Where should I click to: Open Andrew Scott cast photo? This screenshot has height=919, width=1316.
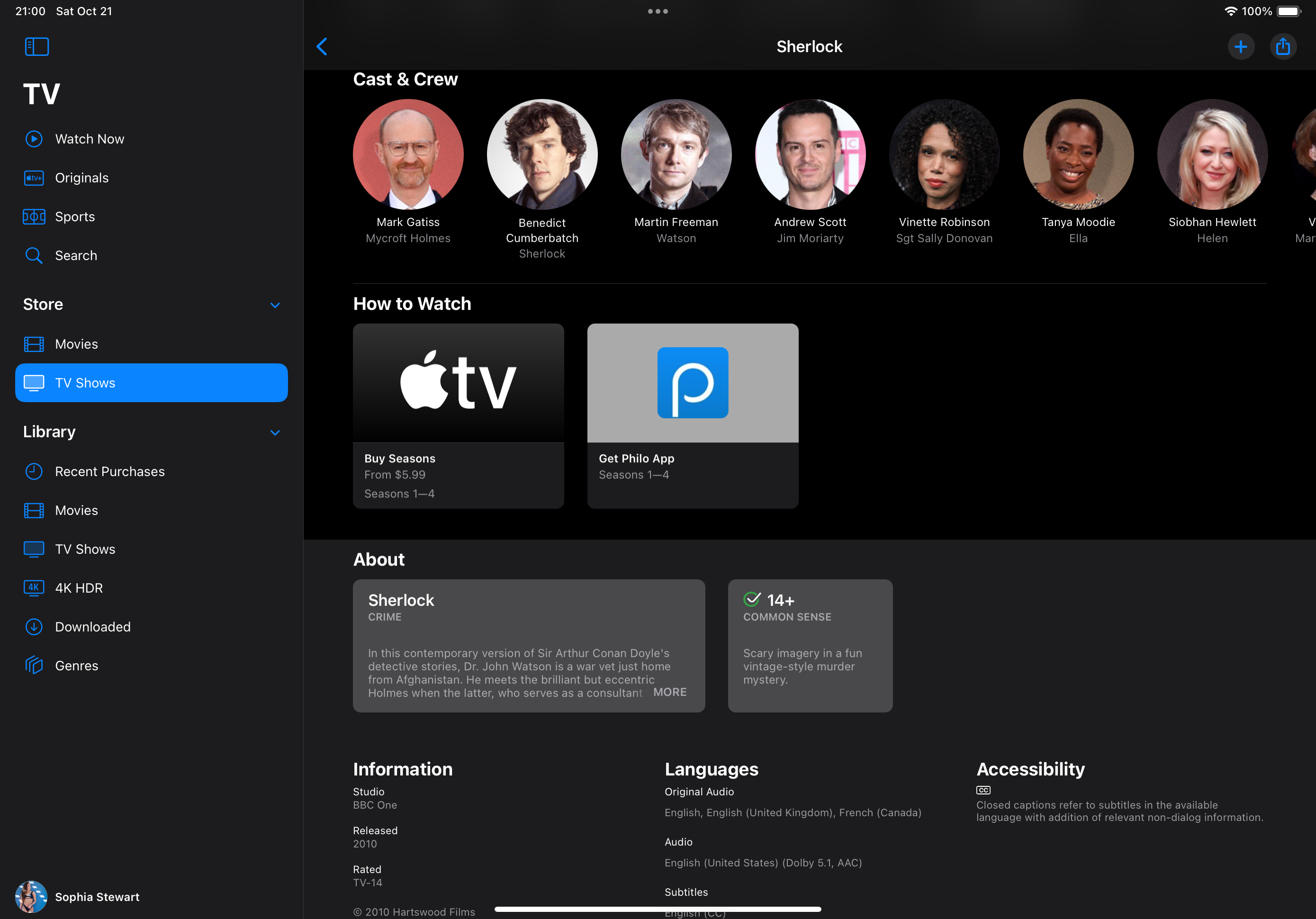tap(810, 154)
